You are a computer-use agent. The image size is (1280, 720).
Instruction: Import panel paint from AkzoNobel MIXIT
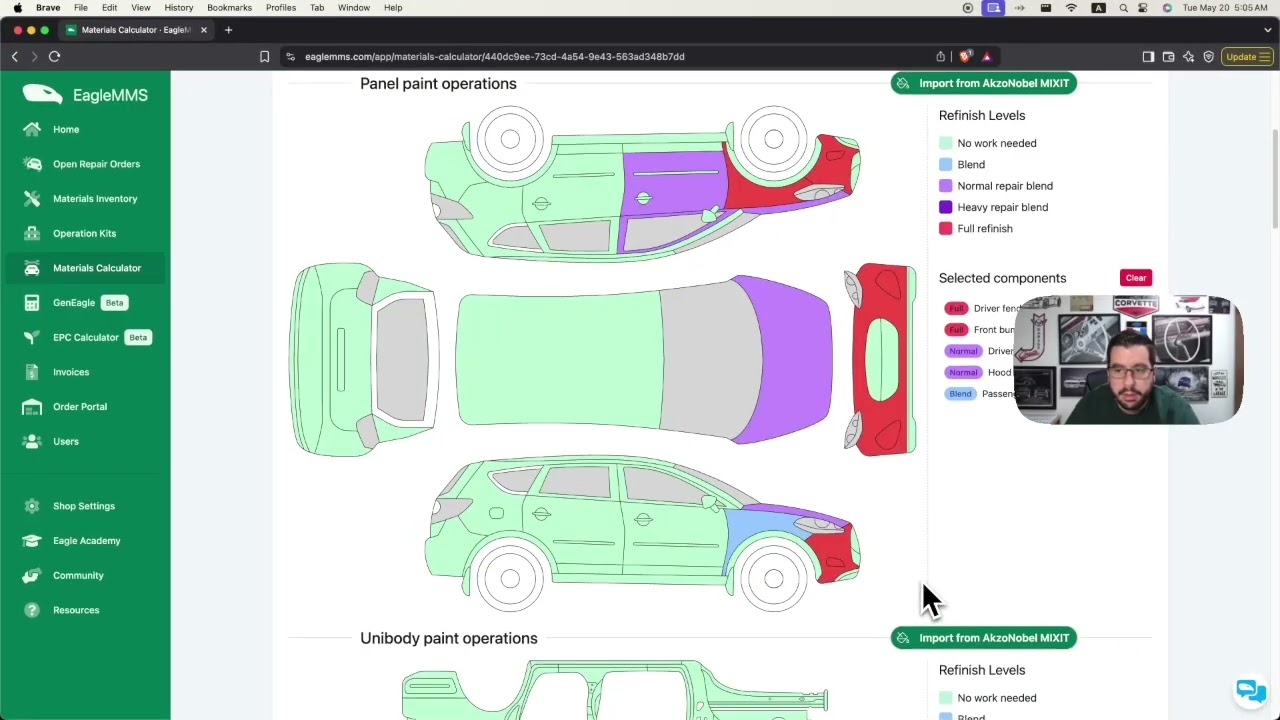pos(984,83)
